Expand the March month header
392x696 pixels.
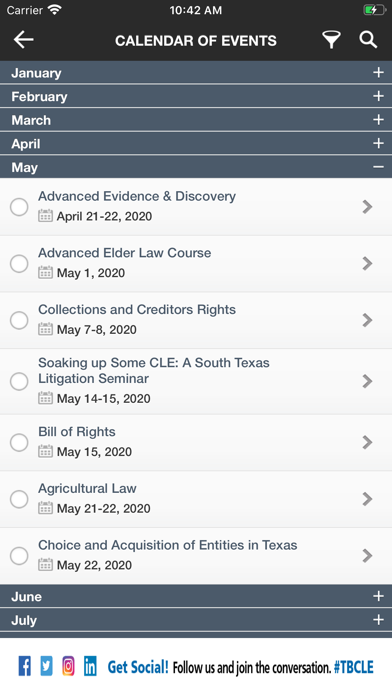pyautogui.click(x=196, y=120)
